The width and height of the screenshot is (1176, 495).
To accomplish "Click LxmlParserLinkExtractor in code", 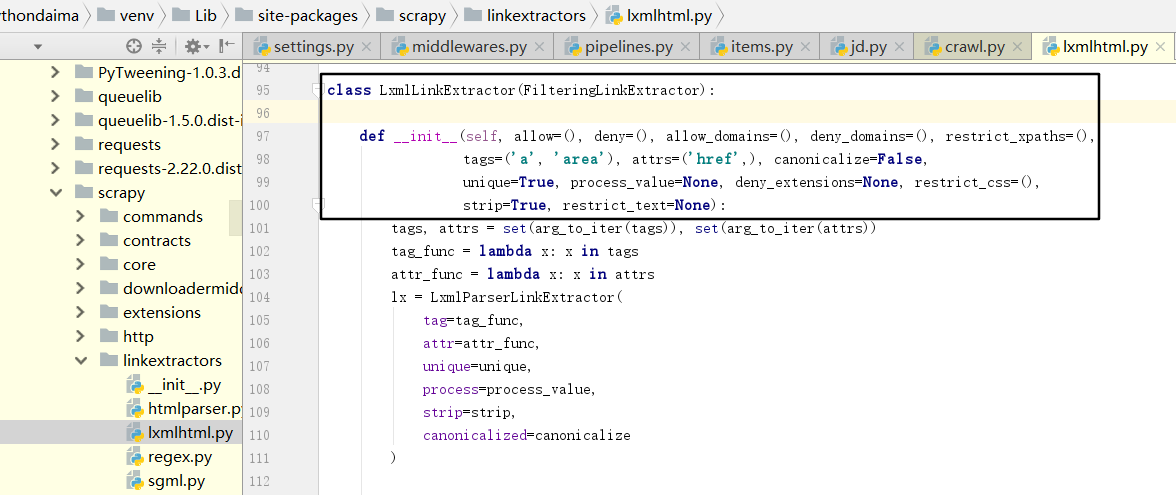I will click(x=522, y=297).
